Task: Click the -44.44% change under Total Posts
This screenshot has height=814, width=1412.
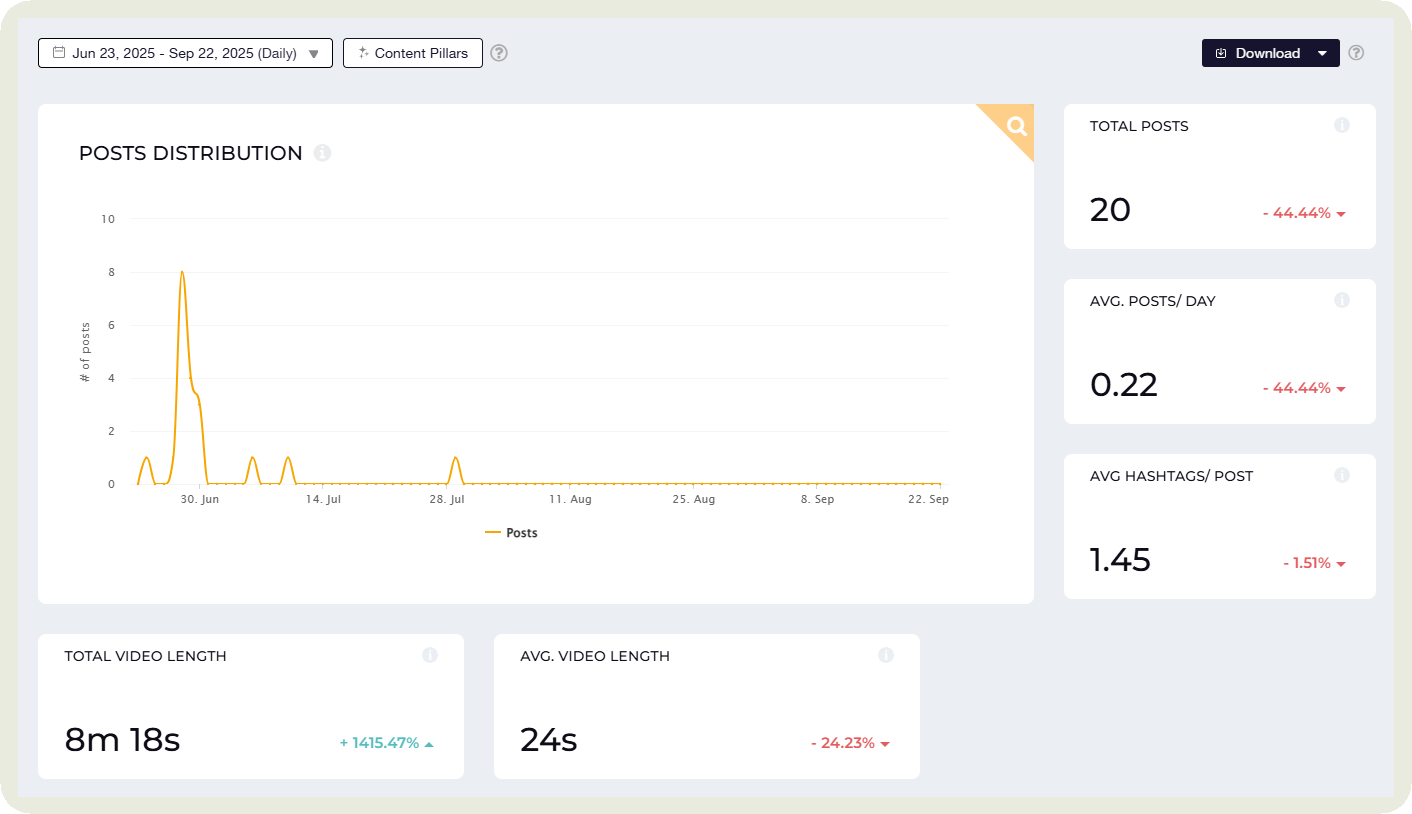Action: (1303, 213)
